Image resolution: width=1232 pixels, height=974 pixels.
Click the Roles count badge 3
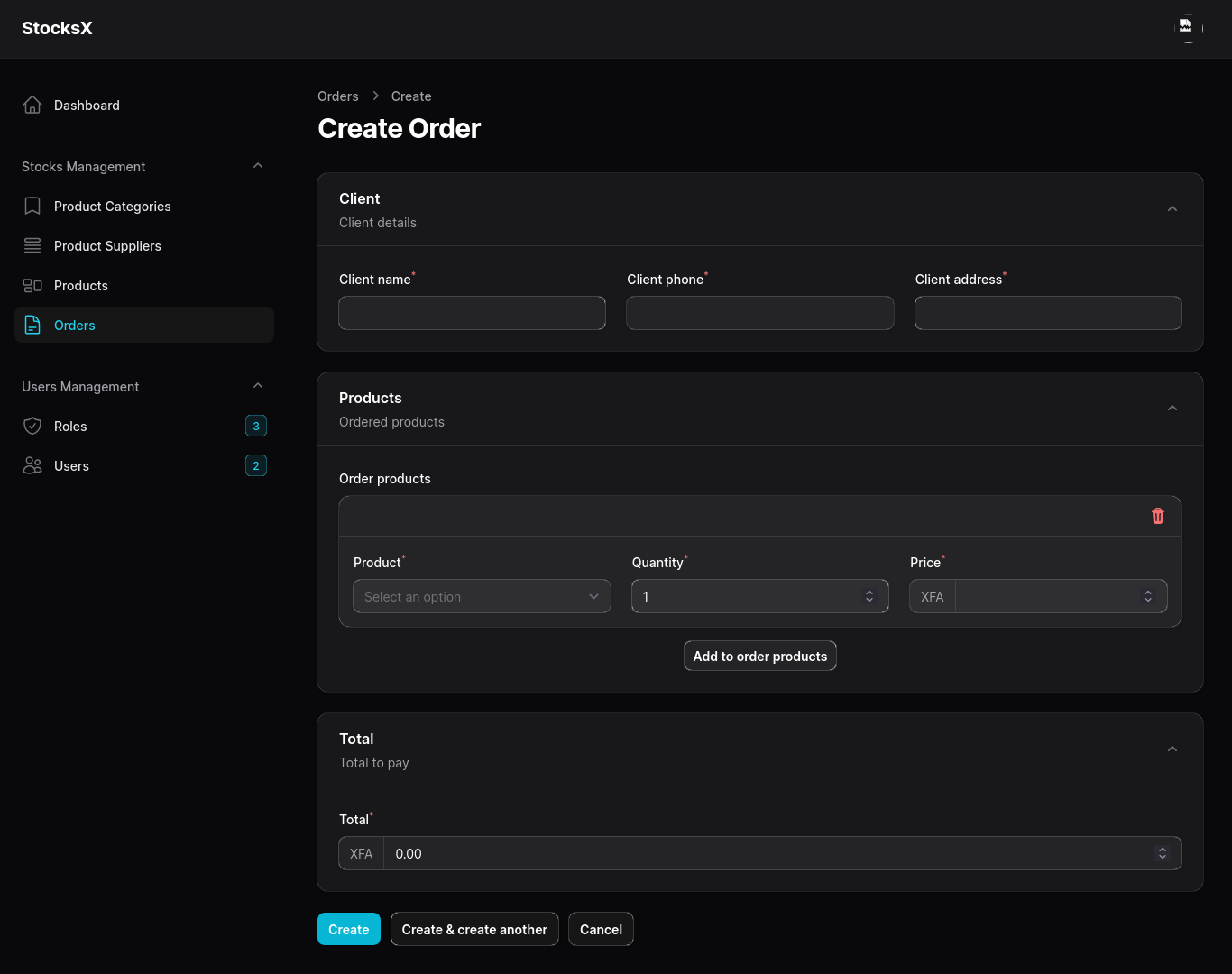pos(256,427)
